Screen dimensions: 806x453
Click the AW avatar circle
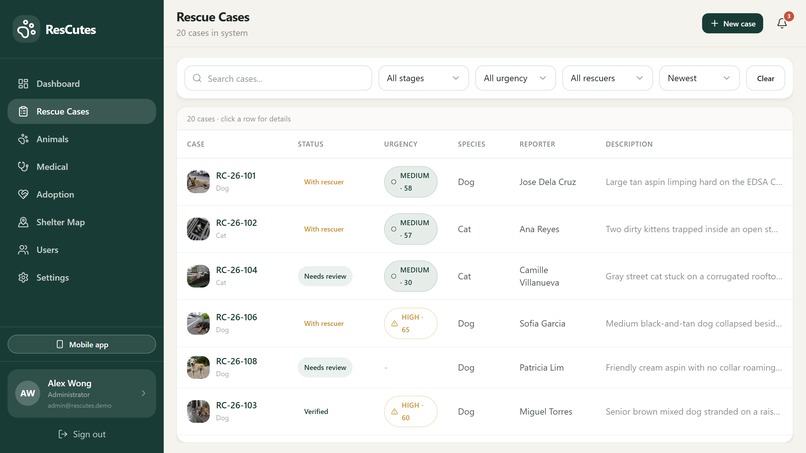tap(28, 393)
